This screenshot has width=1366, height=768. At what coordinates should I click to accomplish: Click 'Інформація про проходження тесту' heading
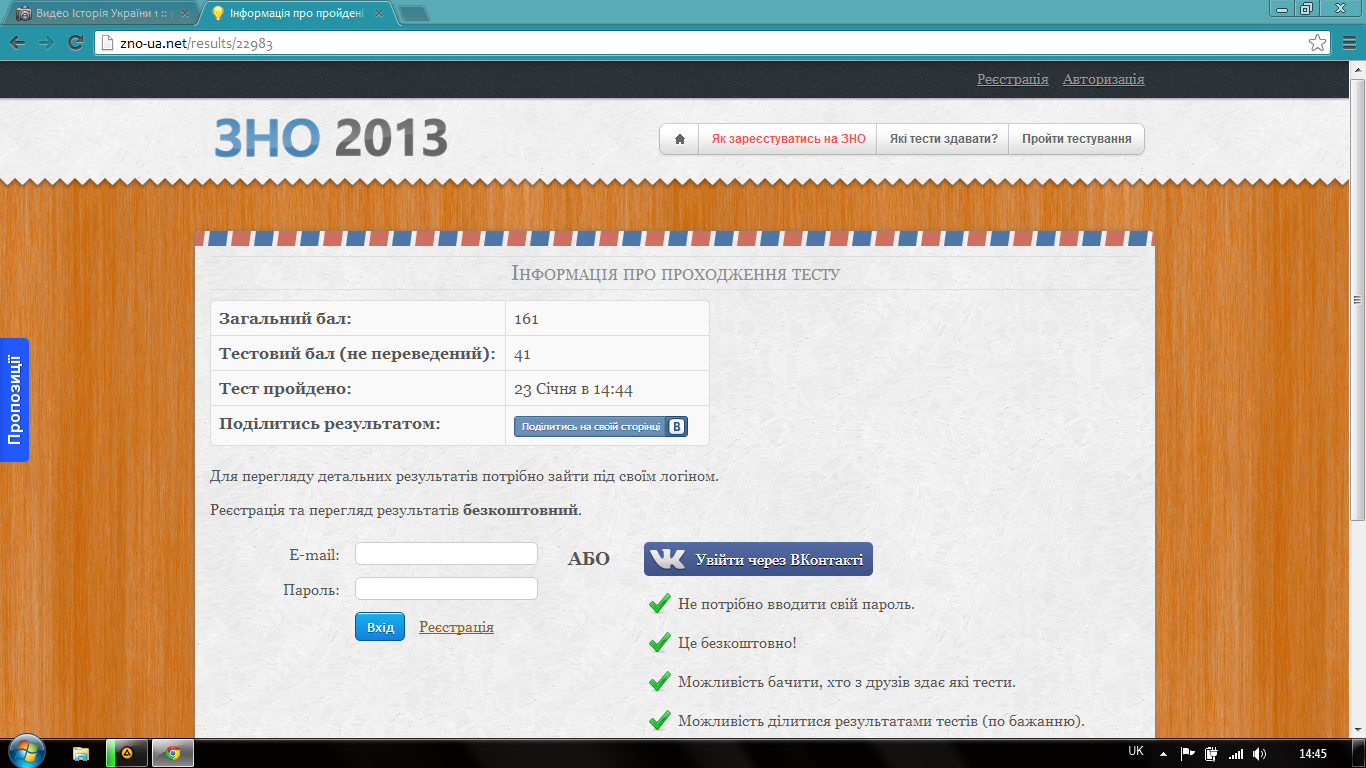click(675, 273)
